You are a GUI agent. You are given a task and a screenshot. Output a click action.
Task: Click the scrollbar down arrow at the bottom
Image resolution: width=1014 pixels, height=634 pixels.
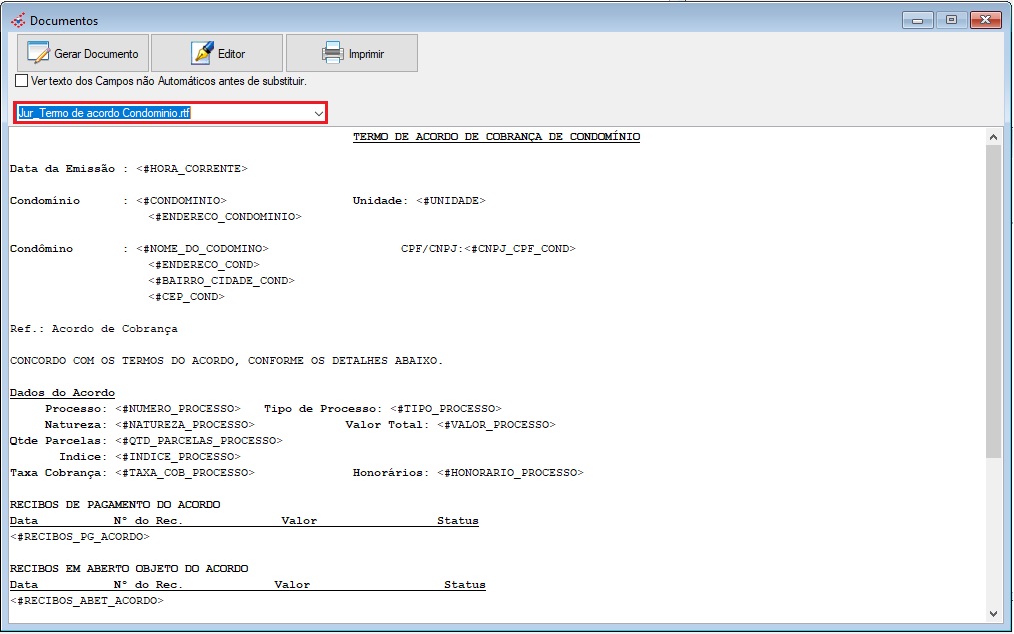point(993,613)
